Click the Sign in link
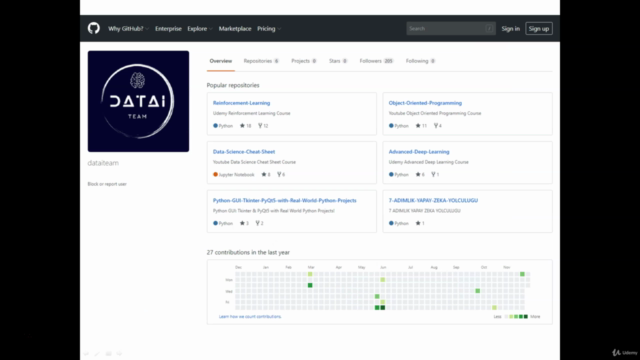The width and height of the screenshot is (640, 360). point(511,29)
